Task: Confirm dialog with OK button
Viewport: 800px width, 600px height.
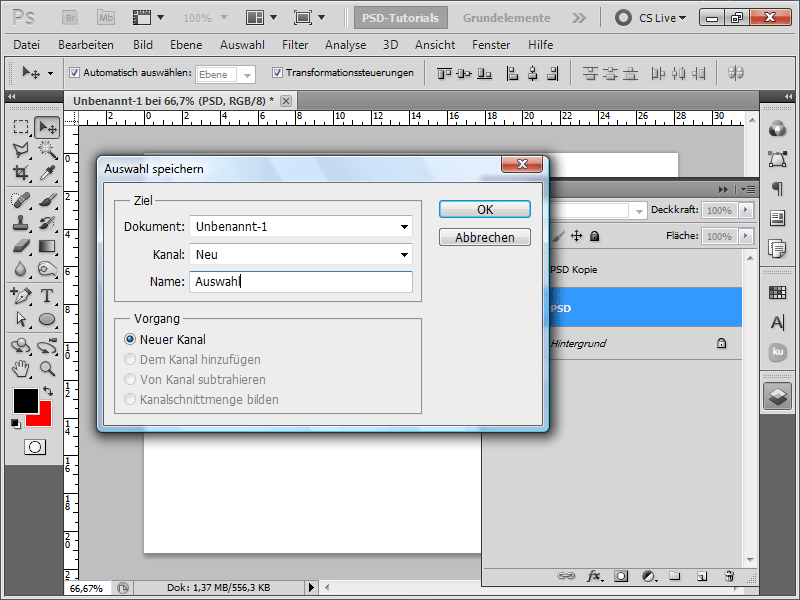Action: (x=485, y=210)
